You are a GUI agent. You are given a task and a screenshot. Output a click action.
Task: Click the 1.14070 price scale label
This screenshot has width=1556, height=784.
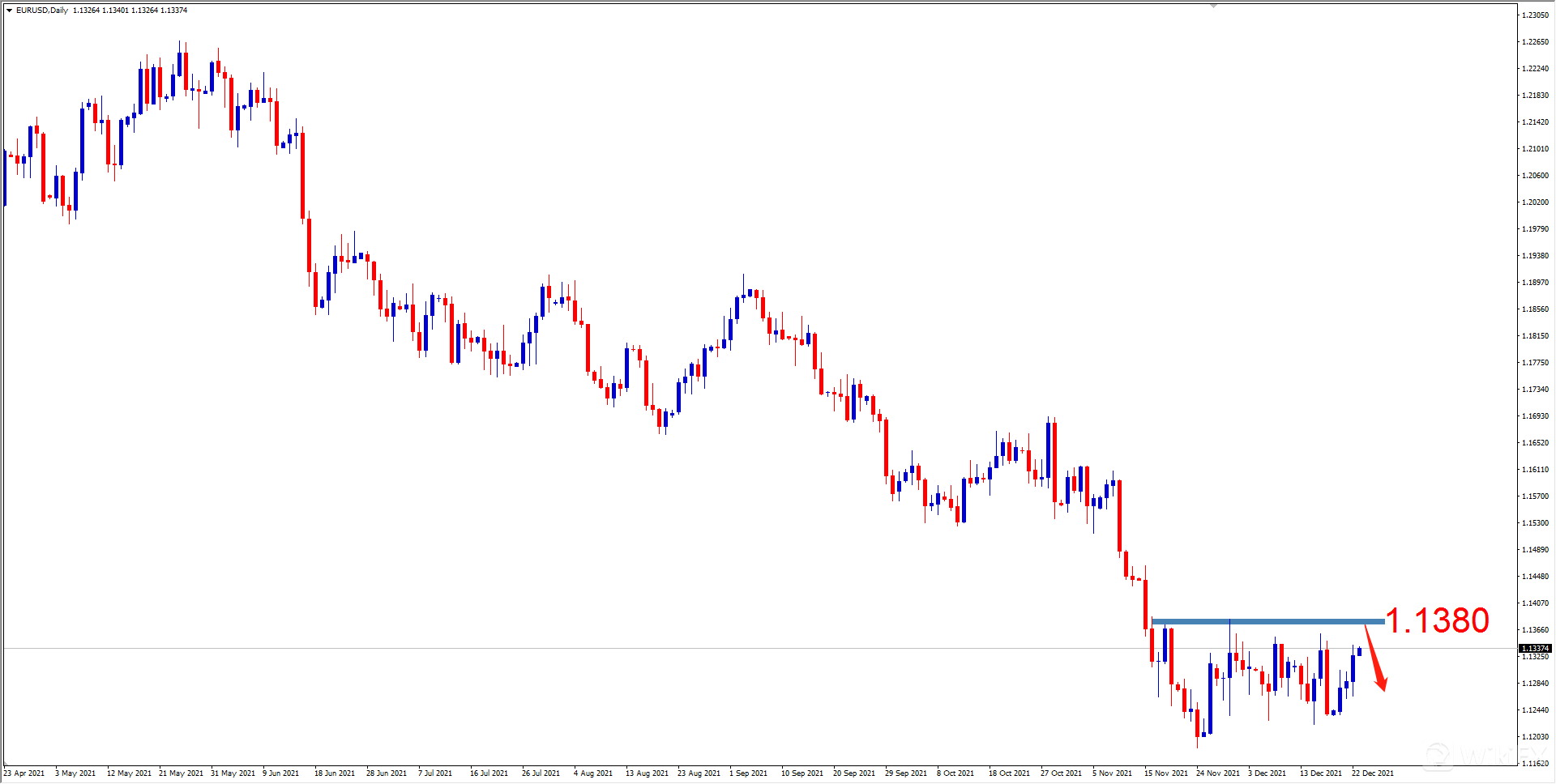pyautogui.click(x=1534, y=603)
